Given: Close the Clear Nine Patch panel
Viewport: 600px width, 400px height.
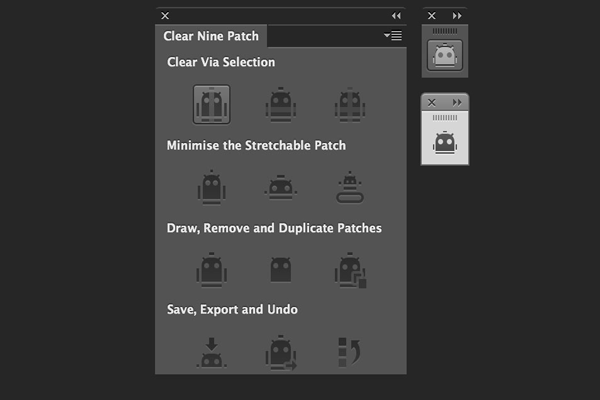Looking at the screenshot, I should point(165,16).
